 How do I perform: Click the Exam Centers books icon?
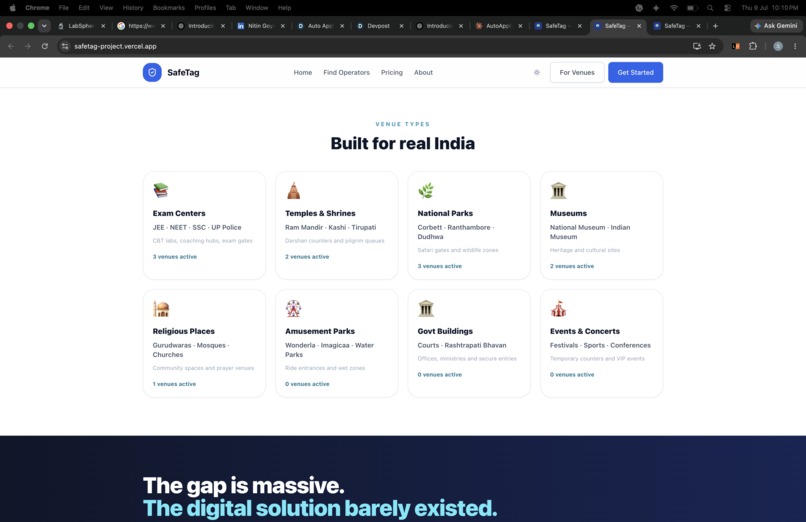tap(161, 190)
